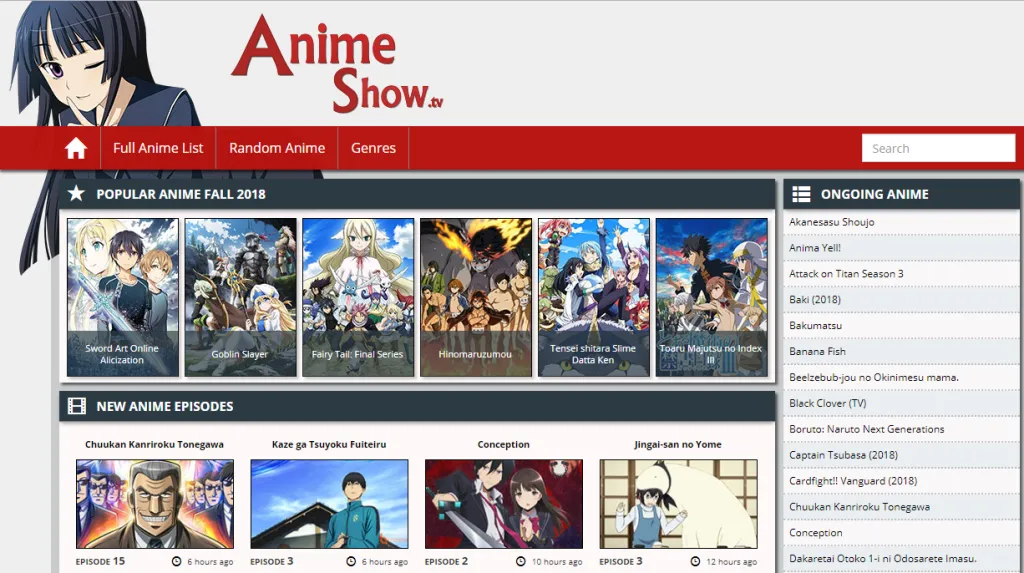This screenshot has width=1024, height=573.
Task: Click the list icon beside Ongoing Anime
Action: [801, 194]
